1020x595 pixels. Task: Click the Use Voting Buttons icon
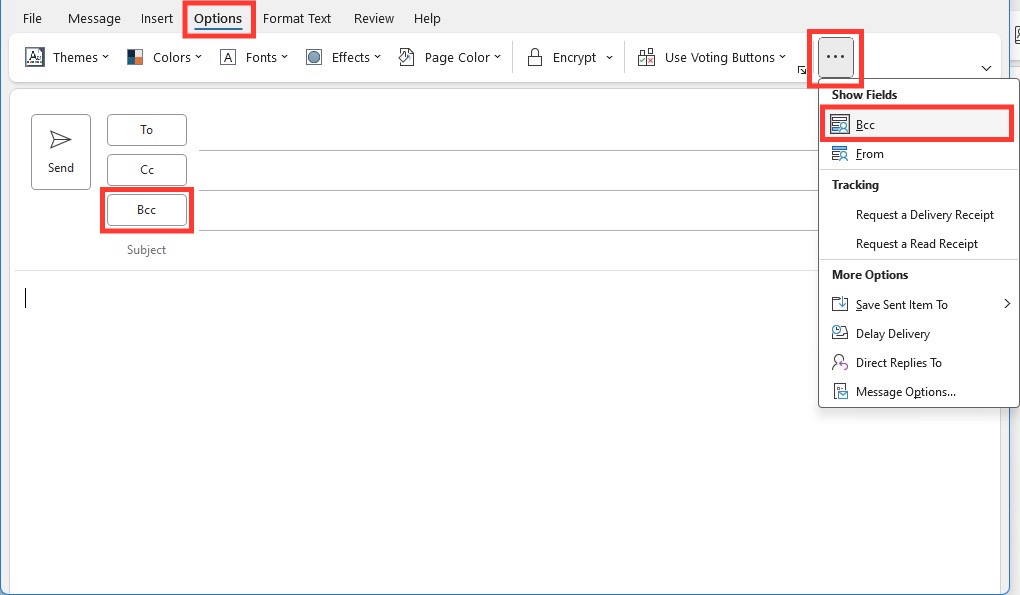[646, 57]
